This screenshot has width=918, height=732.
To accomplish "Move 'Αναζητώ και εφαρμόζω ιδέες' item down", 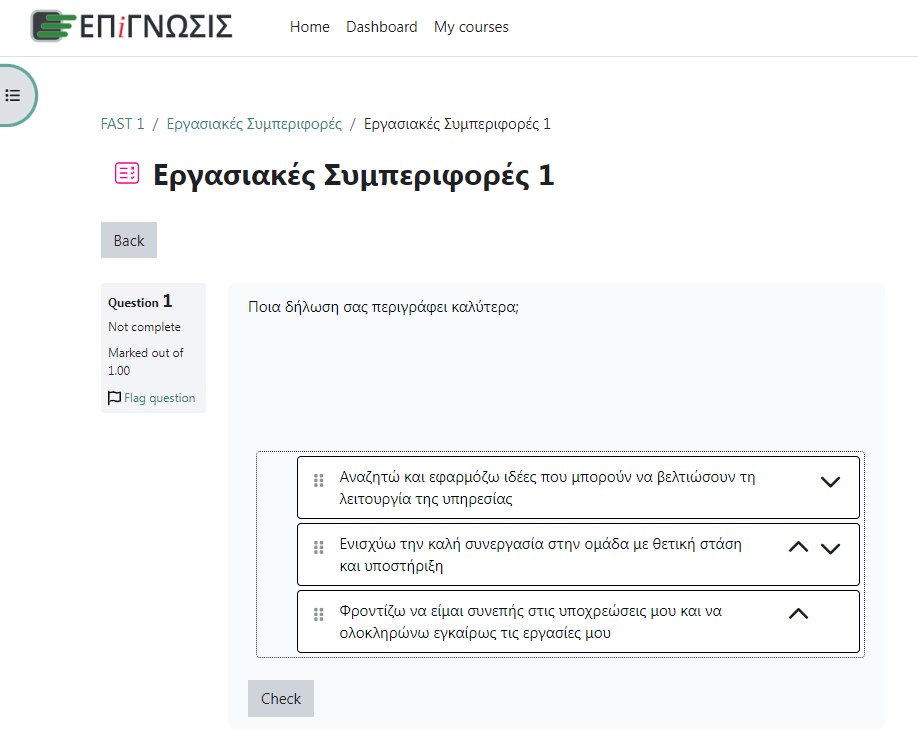I will pos(830,482).
